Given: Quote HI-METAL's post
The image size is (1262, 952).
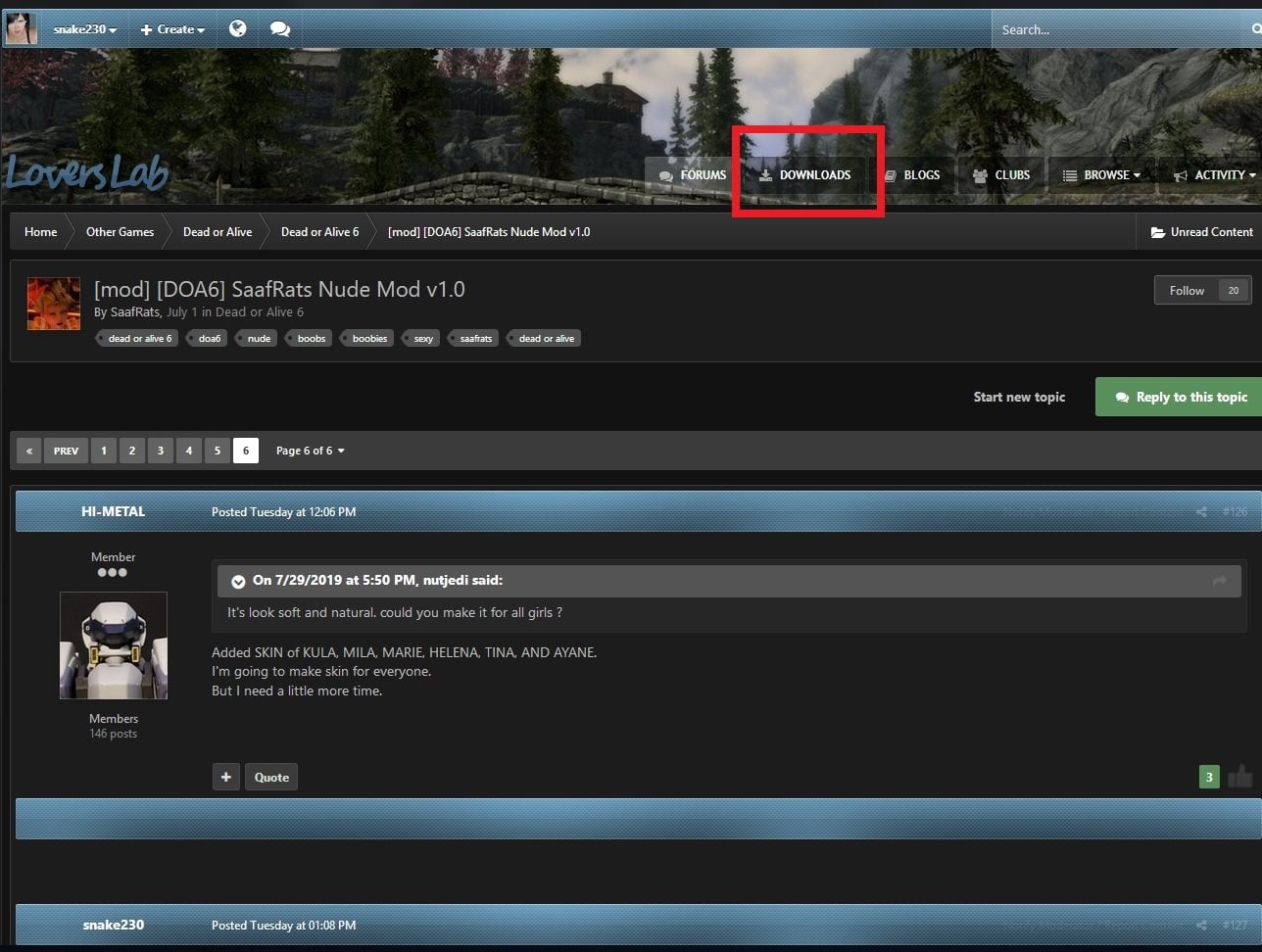Looking at the screenshot, I should 271,777.
